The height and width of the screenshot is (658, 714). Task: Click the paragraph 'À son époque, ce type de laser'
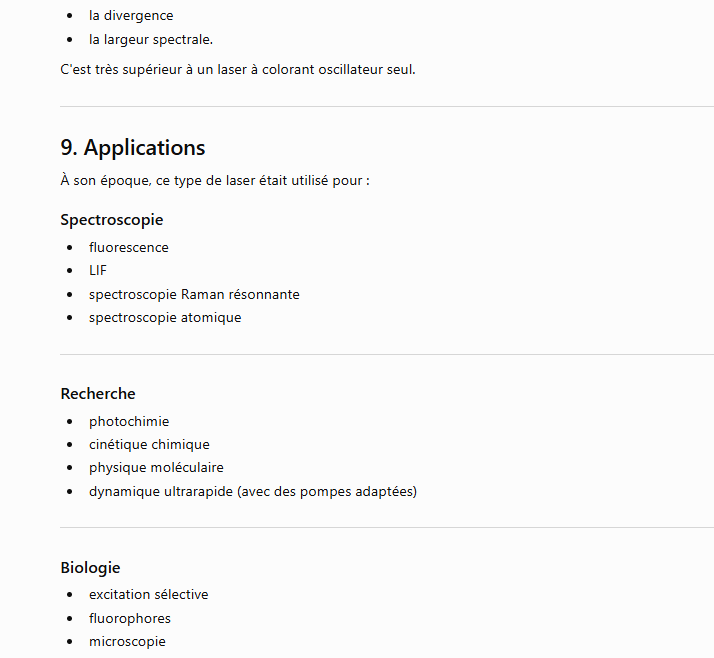coord(215,181)
